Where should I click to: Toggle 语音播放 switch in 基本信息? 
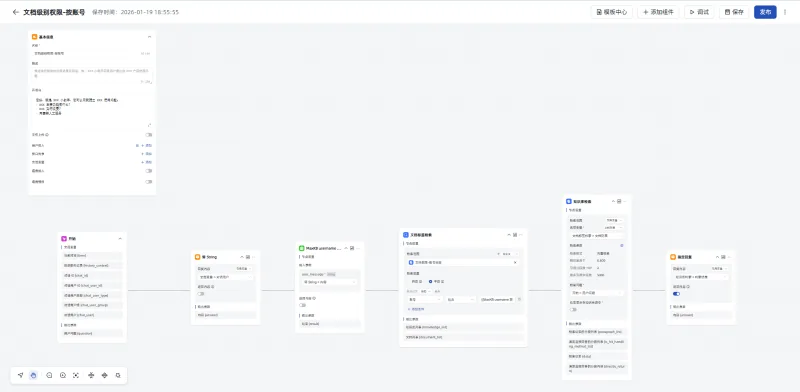coord(148,181)
